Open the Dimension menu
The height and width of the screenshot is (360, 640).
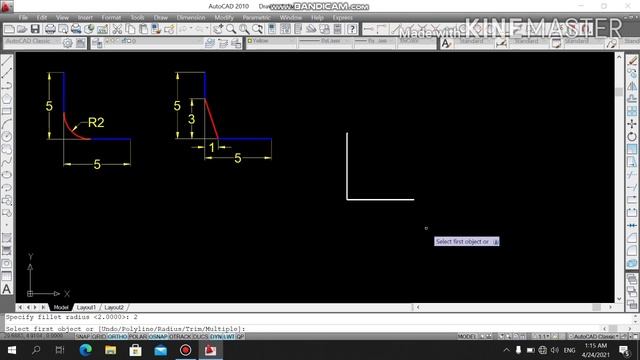coord(191,18)
